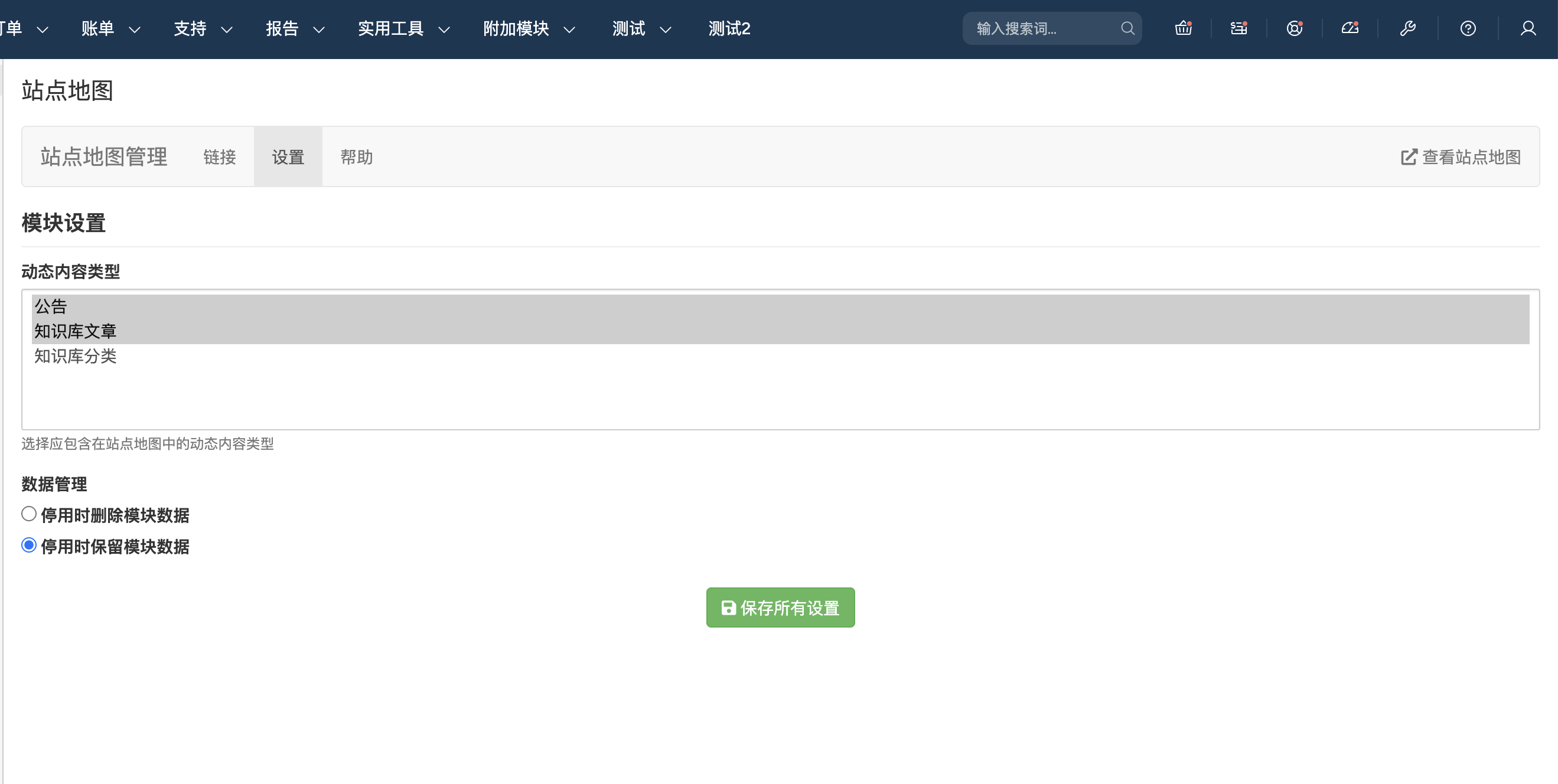在列表中选择「知识库分类」
1558x784 pixels.
coord(75,356)
